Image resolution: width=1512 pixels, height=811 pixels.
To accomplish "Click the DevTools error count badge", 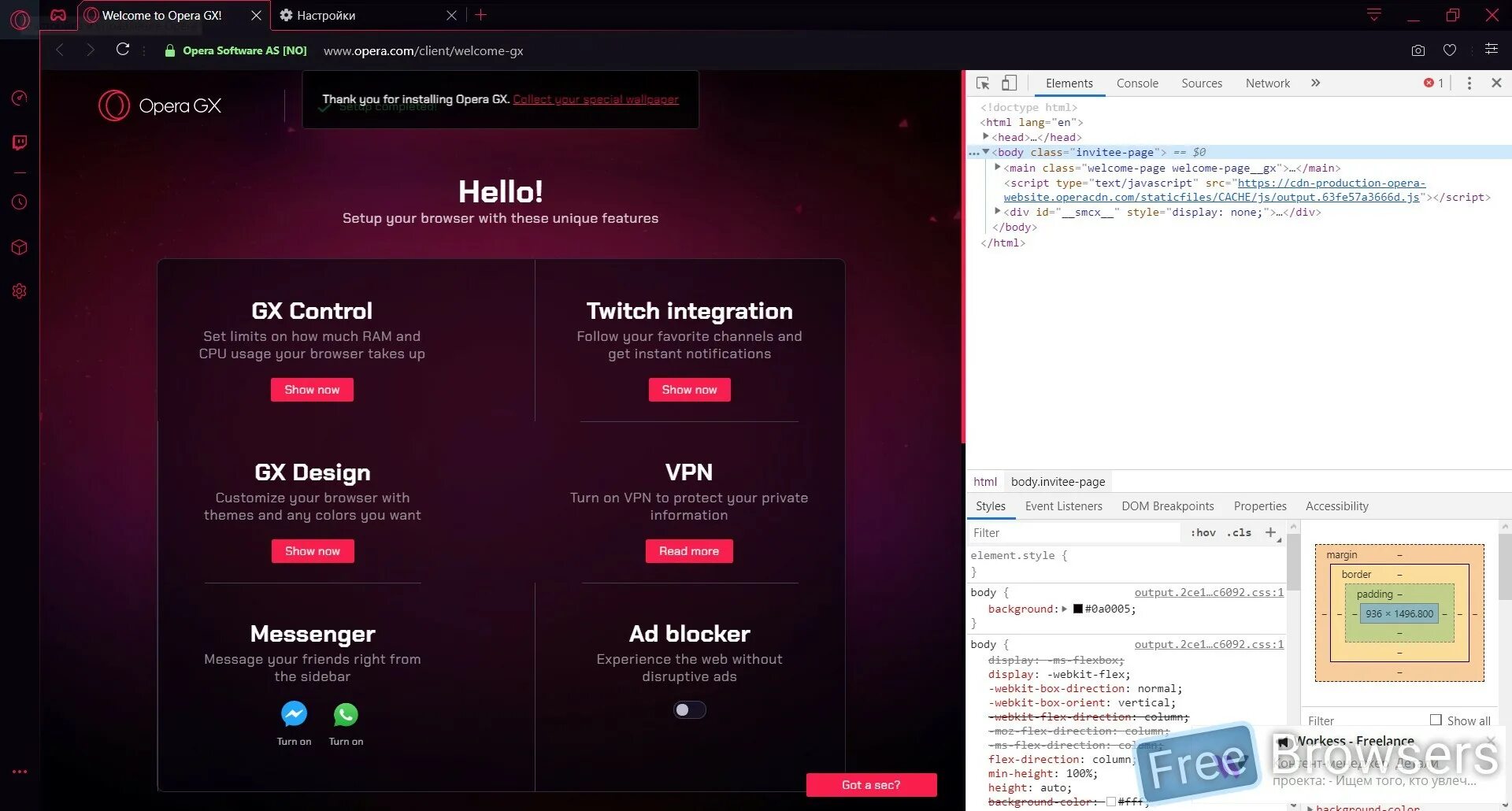I will (1434, 83).
